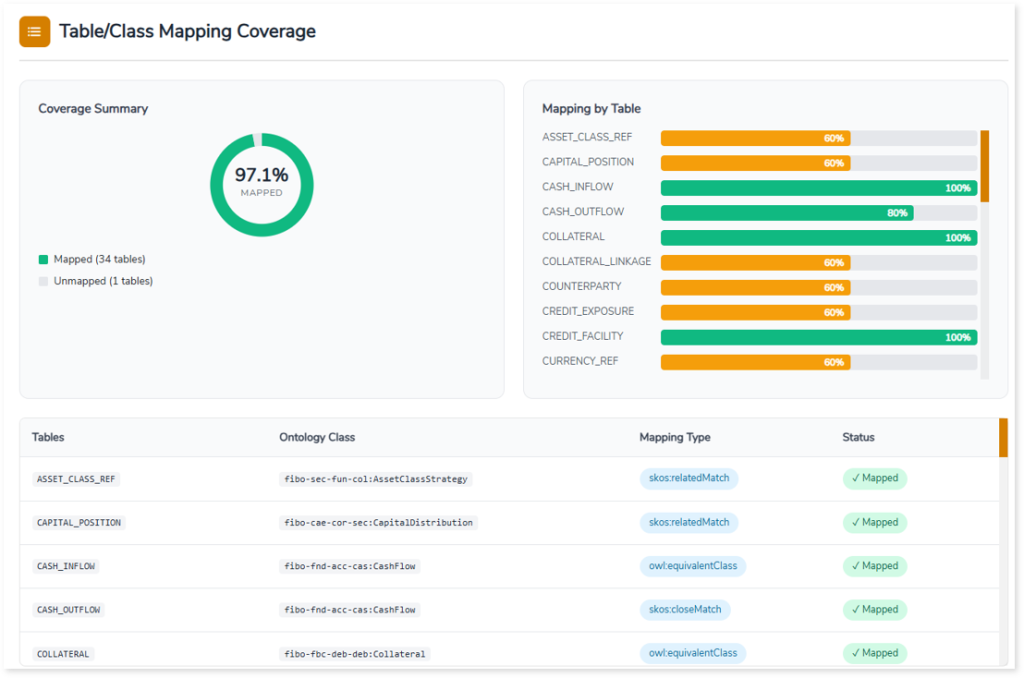This screenshot has width=1024, height=678.
Task: Click the CASH_OUTFLOW 80% bar
Action: (786, 213)
